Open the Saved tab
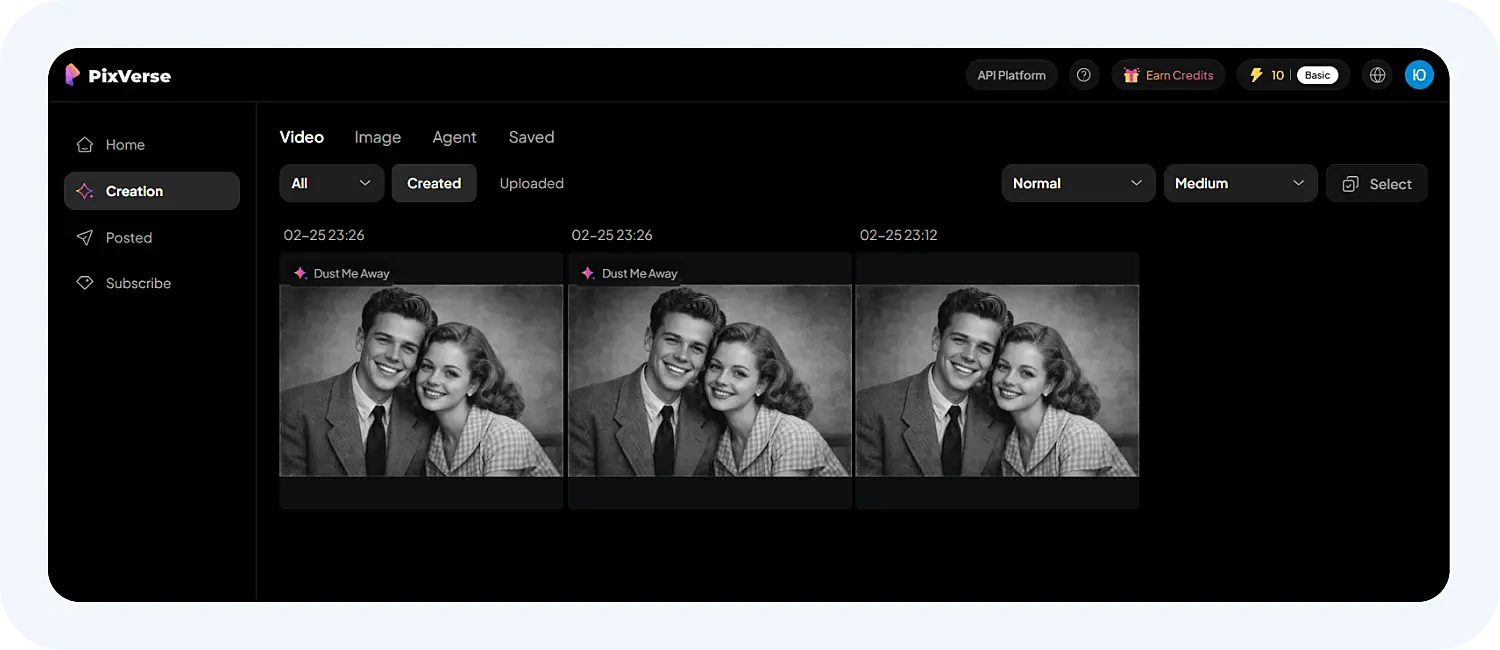Screen dimensions: 1500x650 [531, 138]
